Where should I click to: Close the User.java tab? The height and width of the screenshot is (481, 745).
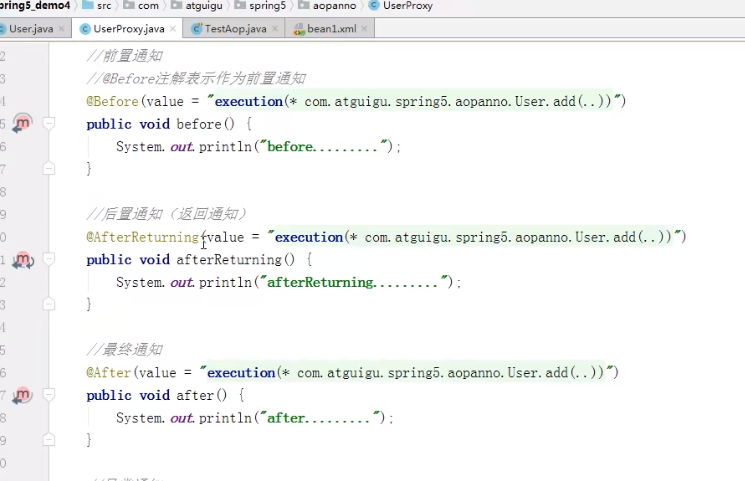tap(61, 29)
